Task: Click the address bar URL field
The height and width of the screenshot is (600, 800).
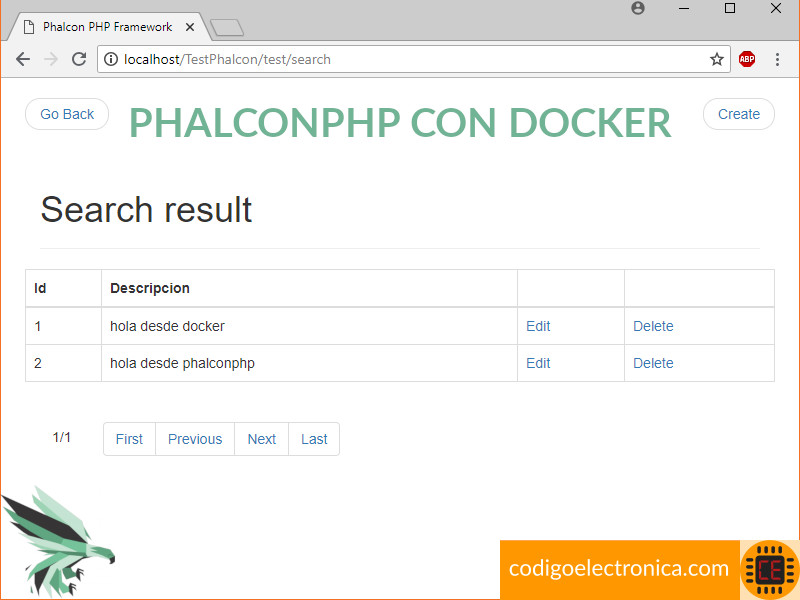Action: (x=413, y=59)
